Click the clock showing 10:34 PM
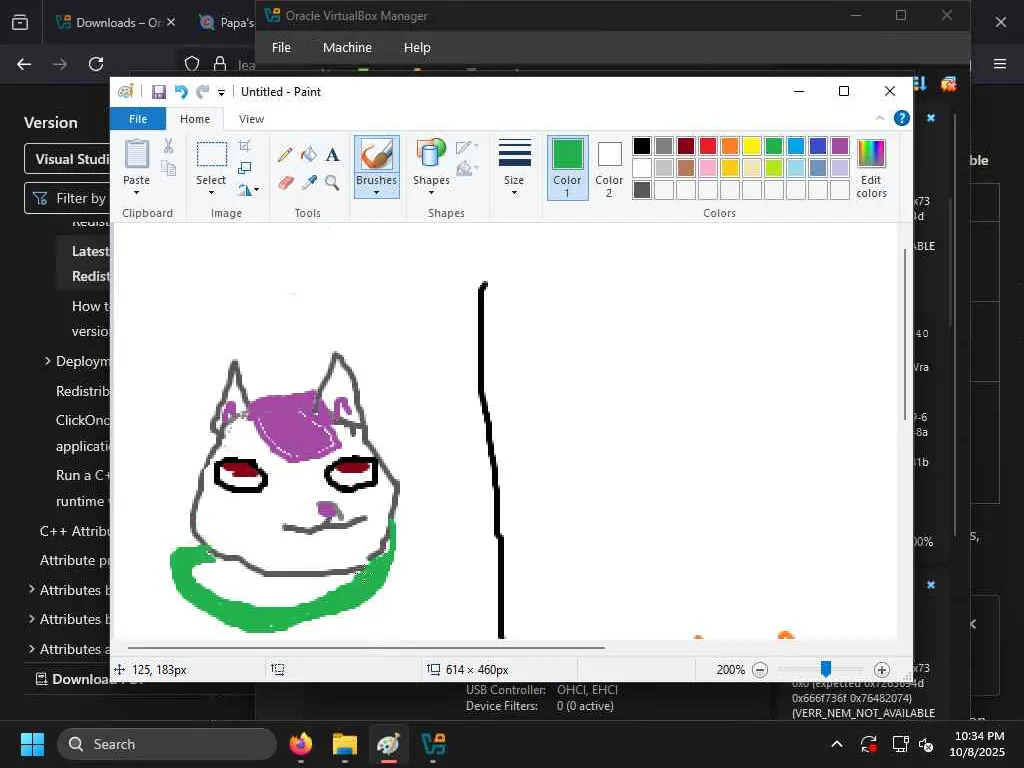1024x768 pixels. coord(979,736)
